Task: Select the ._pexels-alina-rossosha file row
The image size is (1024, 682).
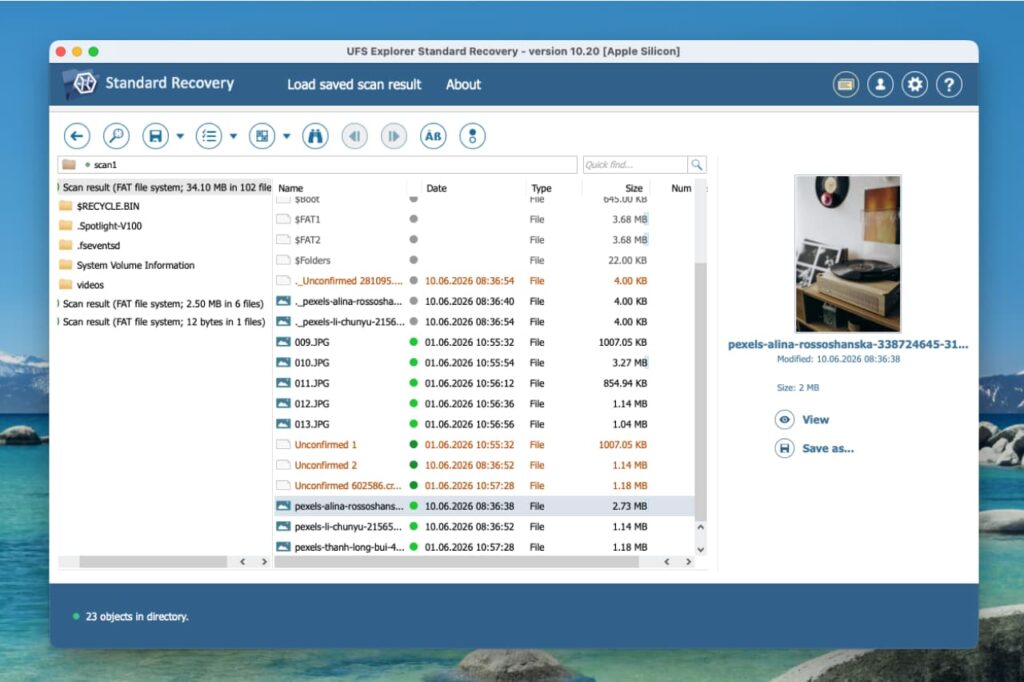Action: [x=484, y=301]
